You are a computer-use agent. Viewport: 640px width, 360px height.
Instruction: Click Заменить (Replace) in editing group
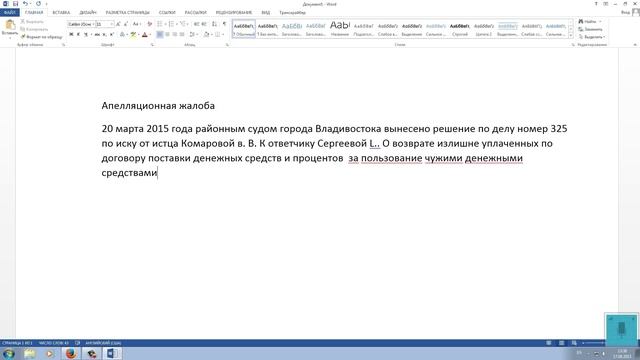[x=590, y=29]
